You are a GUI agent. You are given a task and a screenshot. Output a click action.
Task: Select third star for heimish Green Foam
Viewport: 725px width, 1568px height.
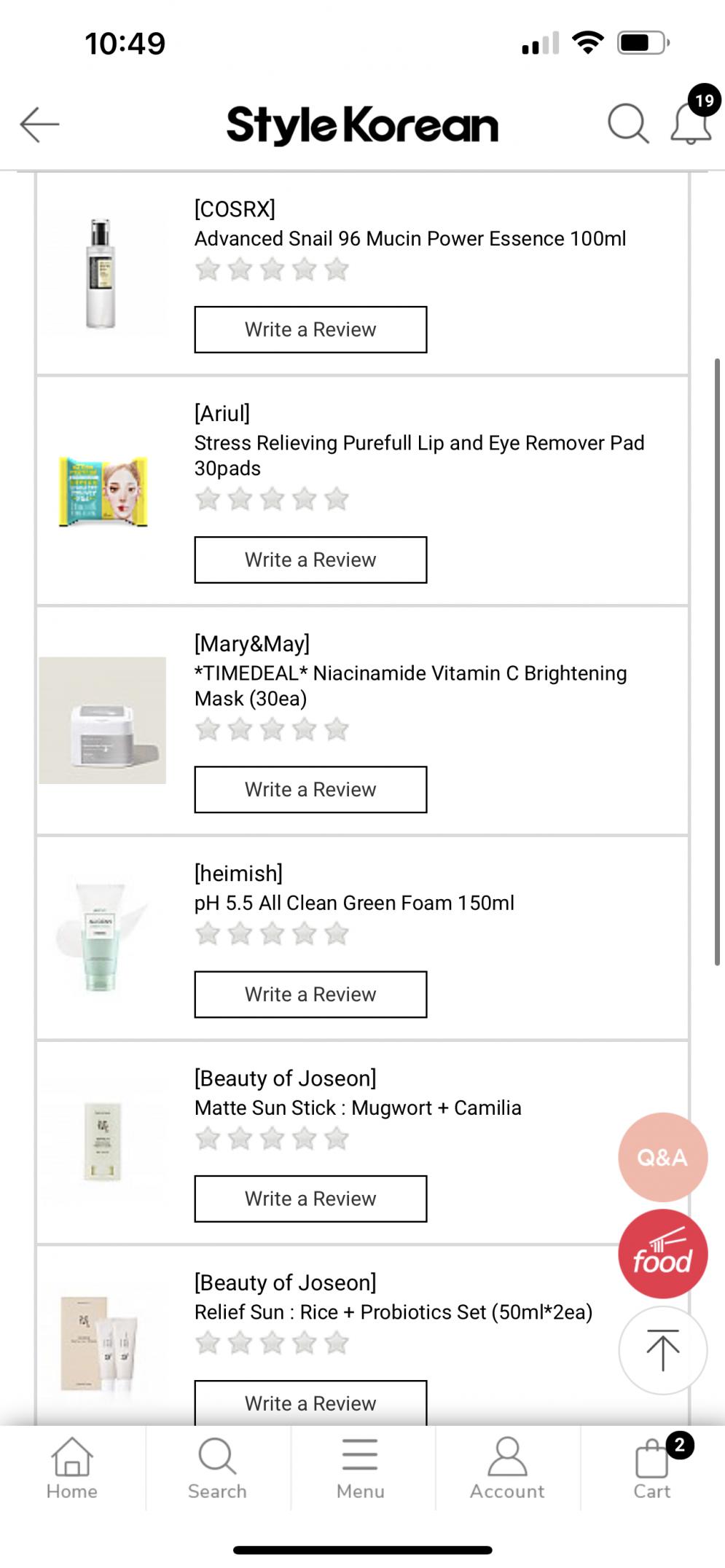(272, 933)
